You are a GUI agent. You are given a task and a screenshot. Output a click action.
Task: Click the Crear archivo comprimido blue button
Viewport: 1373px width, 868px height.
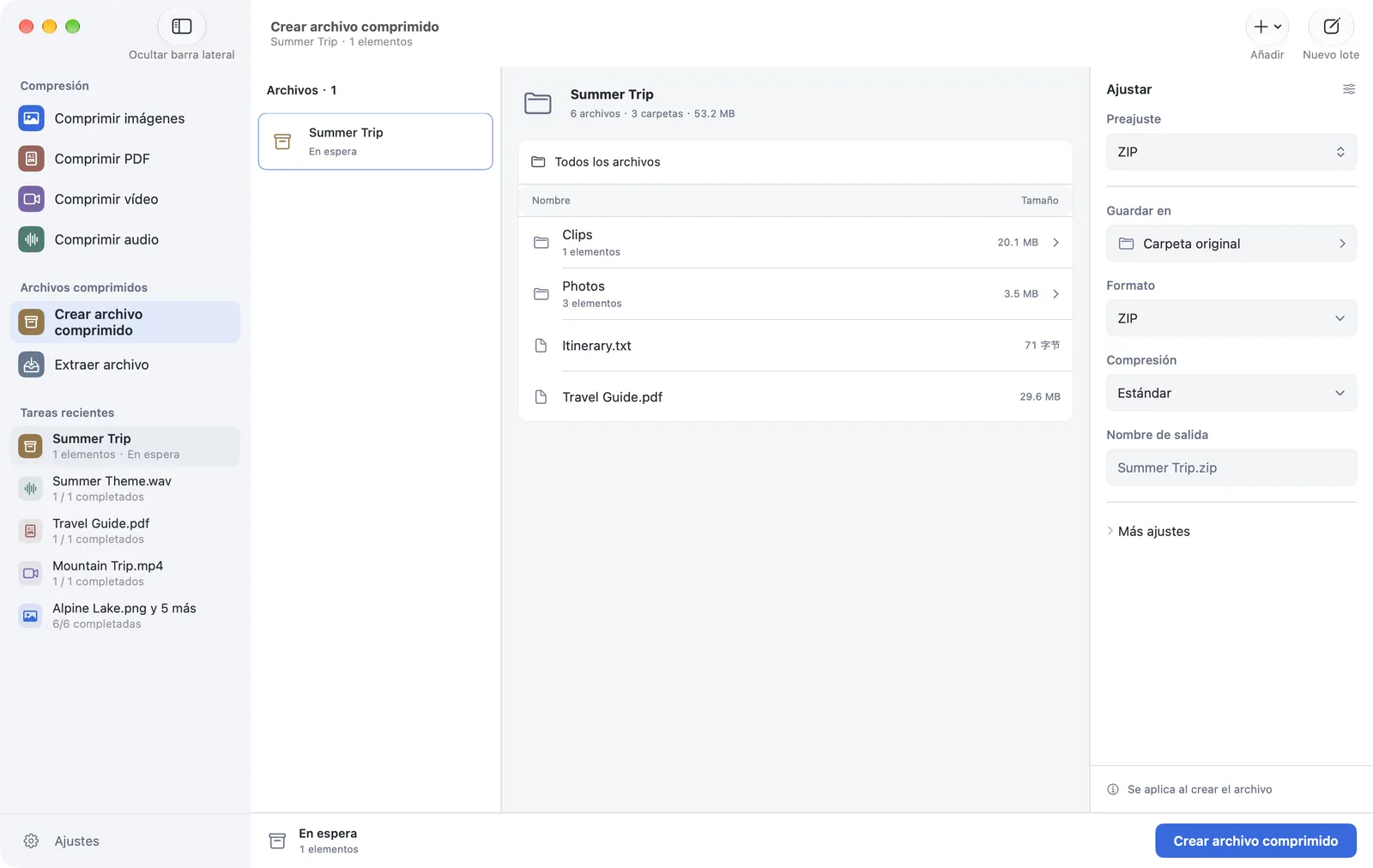[x=1255, y=841]
